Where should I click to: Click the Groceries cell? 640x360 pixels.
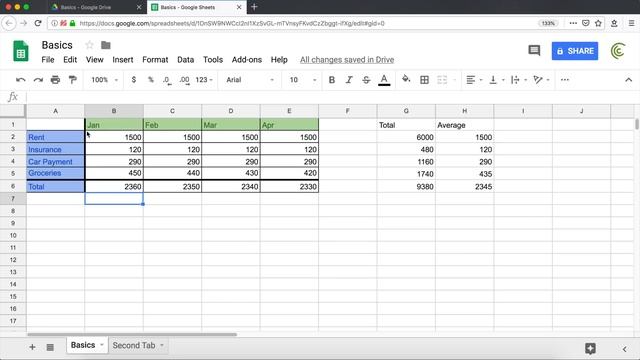[x=56, y=173]
